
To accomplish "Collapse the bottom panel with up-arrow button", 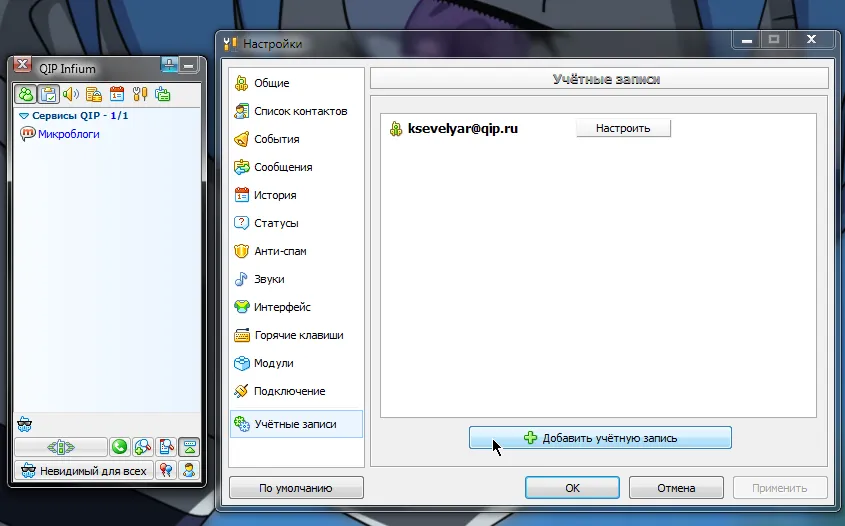I will click(x=188, y=447).
